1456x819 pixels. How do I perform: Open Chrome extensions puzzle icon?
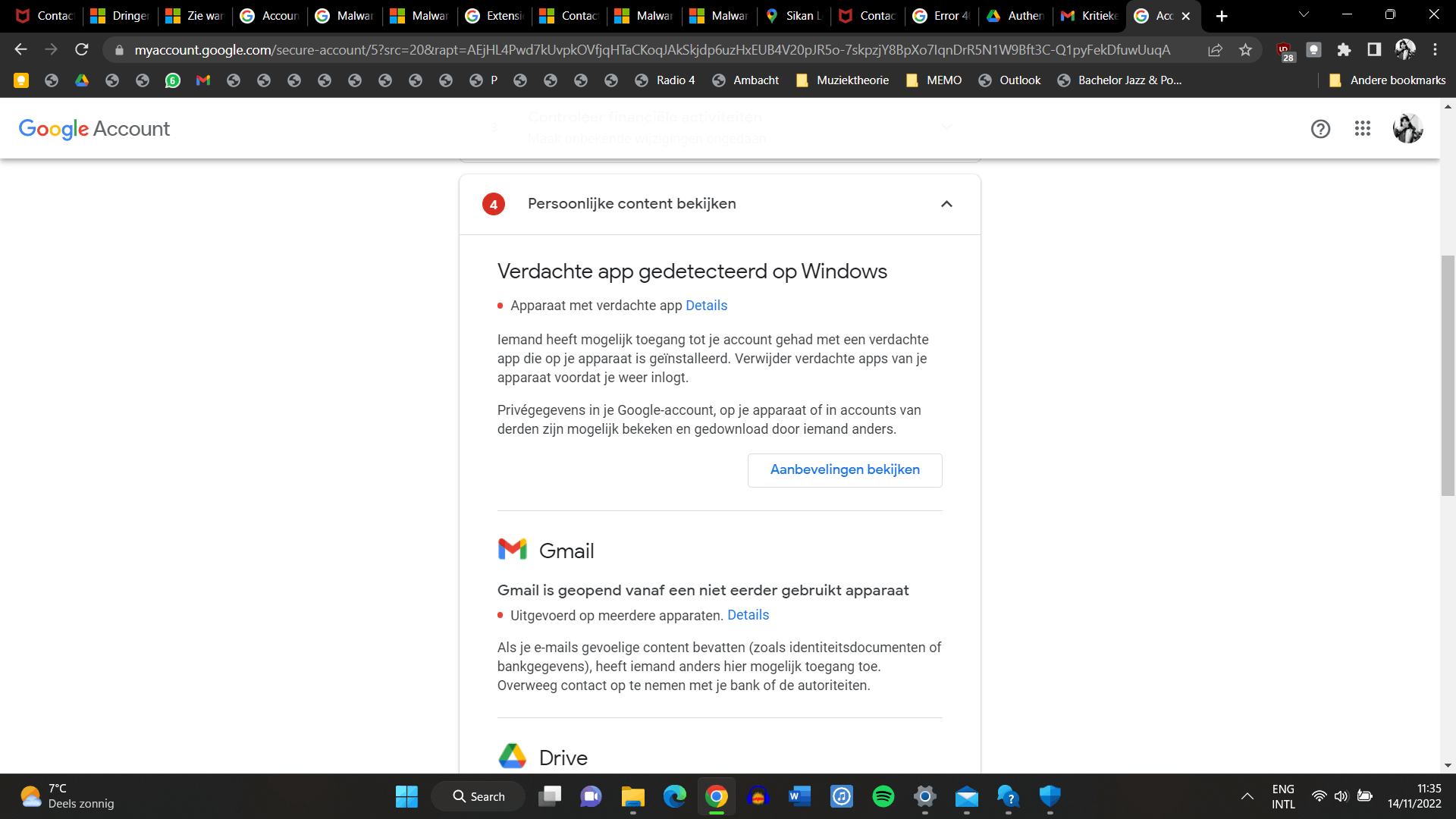tap(1344, 50)
